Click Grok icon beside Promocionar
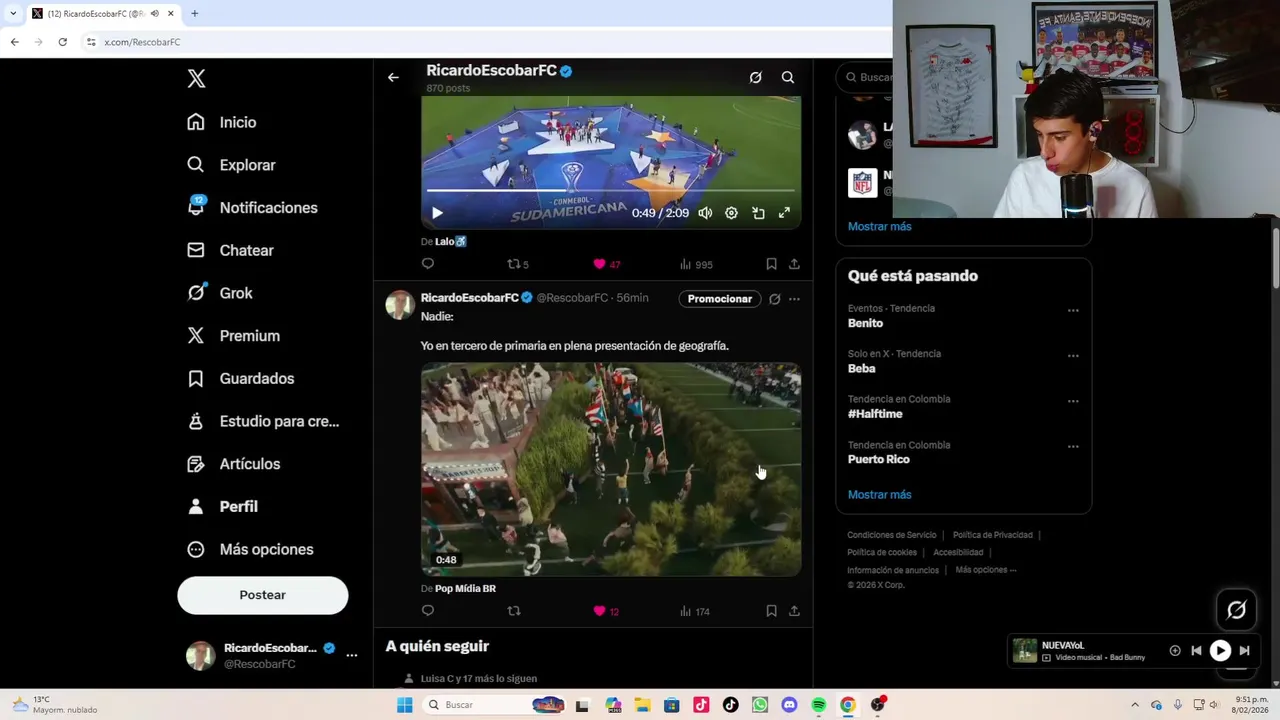Viewport: 1280px width, 720px height. click(774, 299)
